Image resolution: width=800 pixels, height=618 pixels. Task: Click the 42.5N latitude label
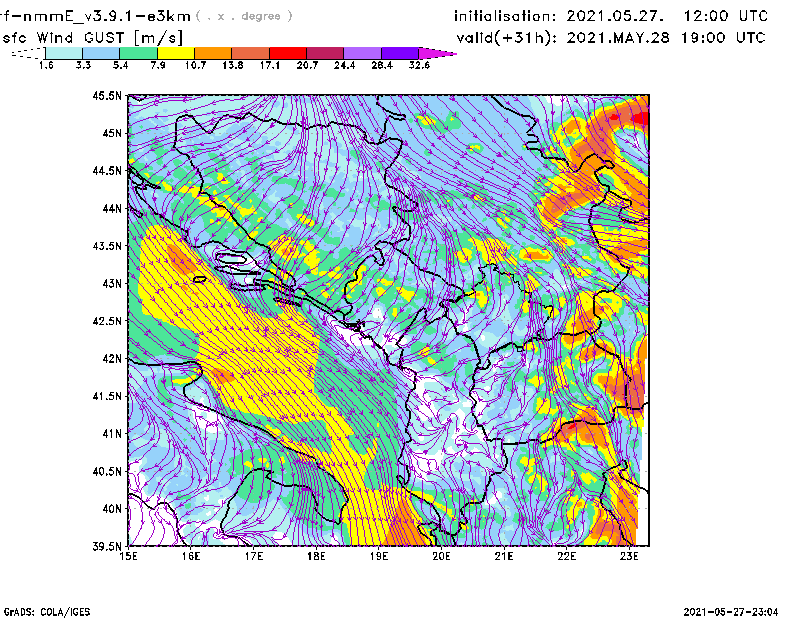coord(107,321)
